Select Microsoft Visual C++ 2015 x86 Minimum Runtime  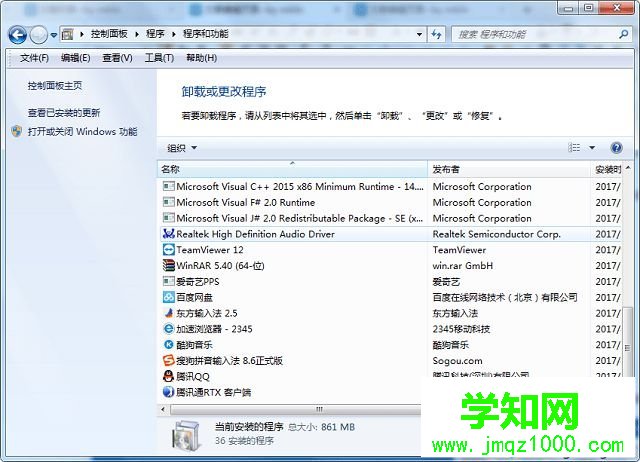pos(300,187)
